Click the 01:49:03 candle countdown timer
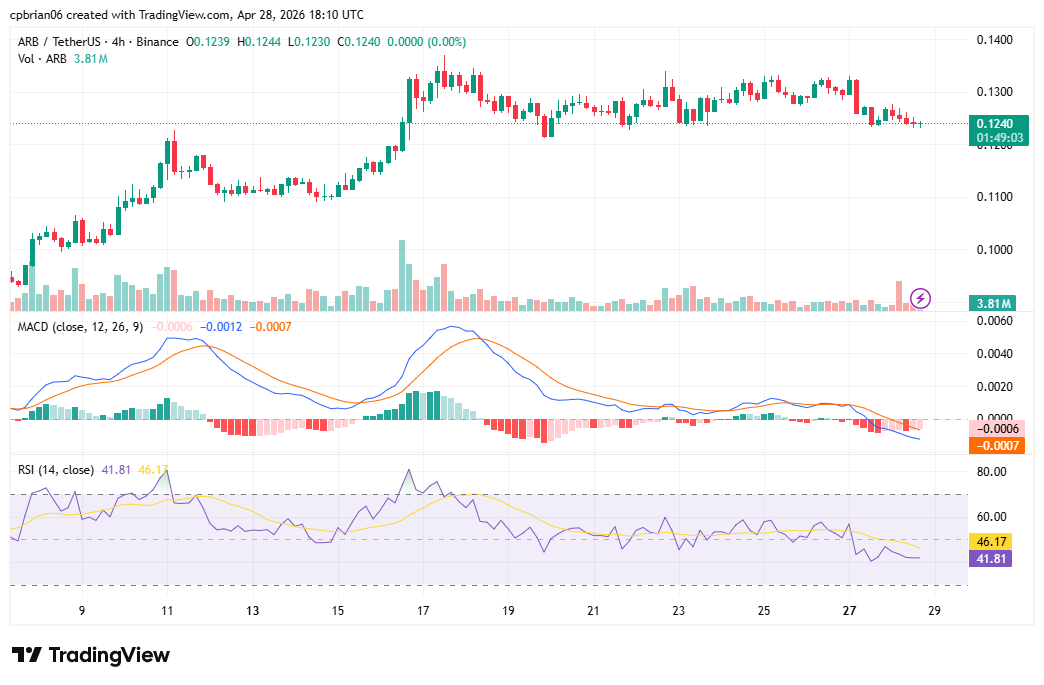 (995, 137)
